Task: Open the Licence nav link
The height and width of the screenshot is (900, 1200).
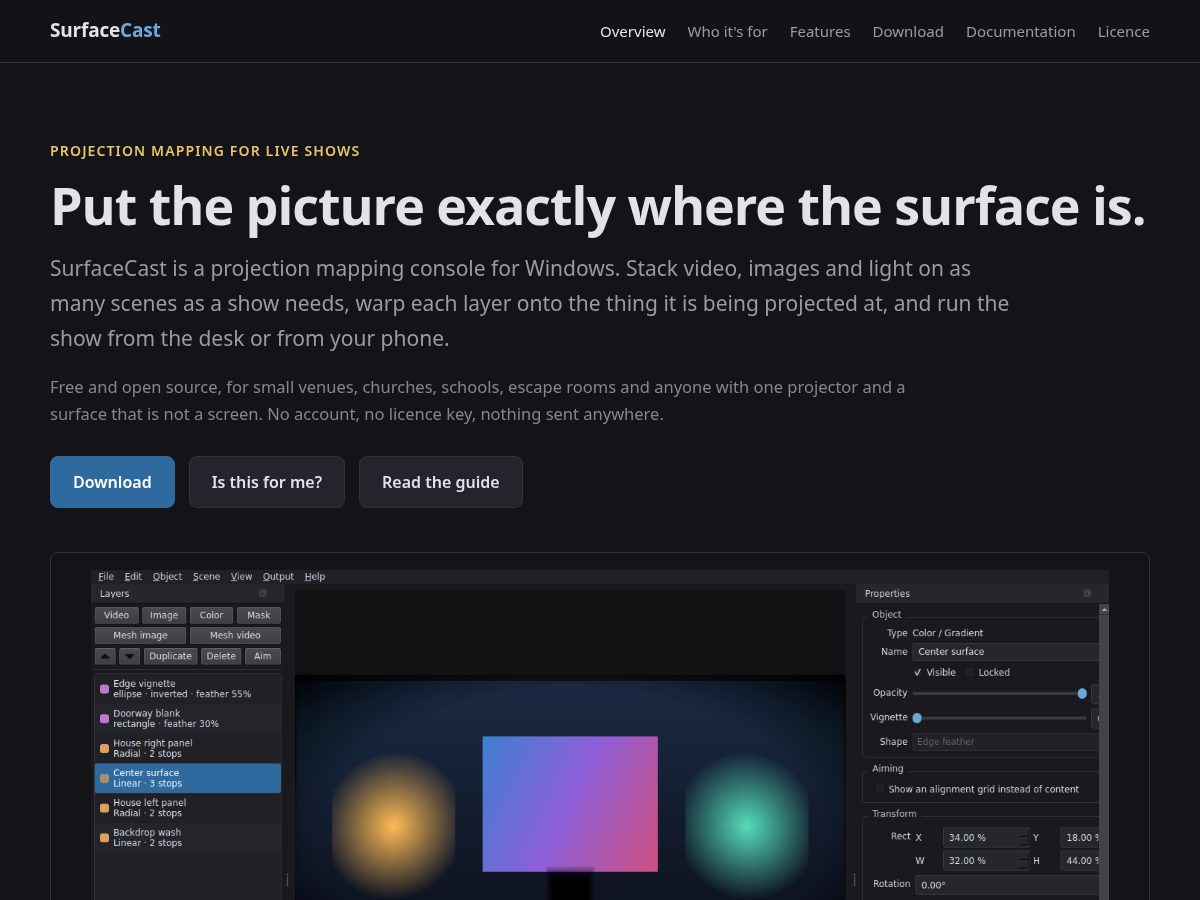Action: tap(1124, 32)
